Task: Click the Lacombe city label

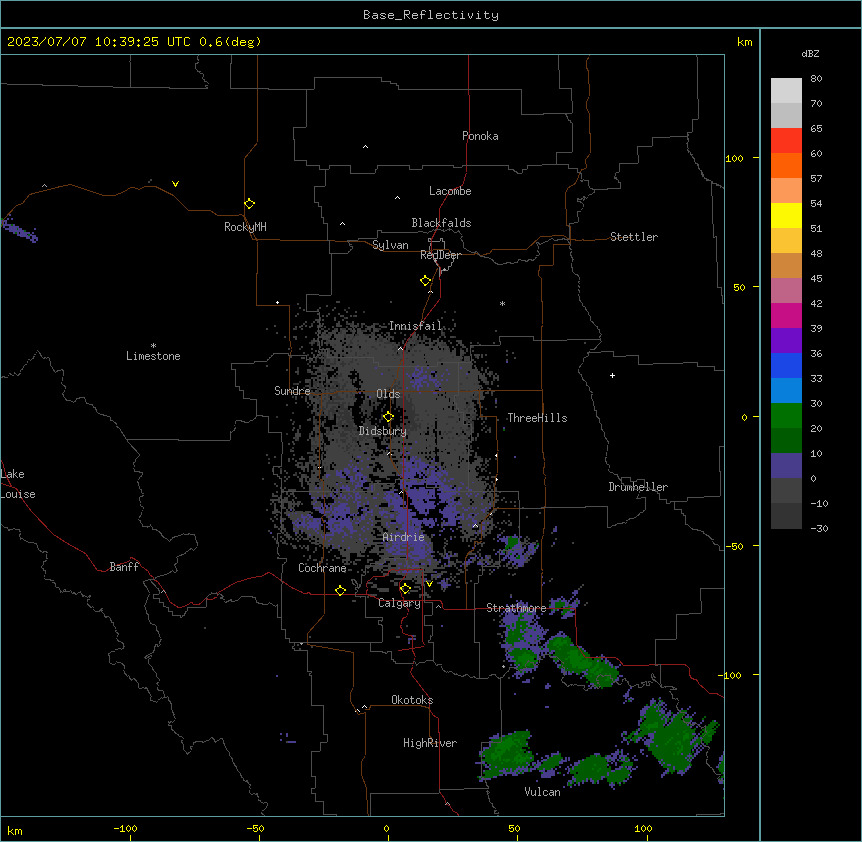Action: [450, 191]
